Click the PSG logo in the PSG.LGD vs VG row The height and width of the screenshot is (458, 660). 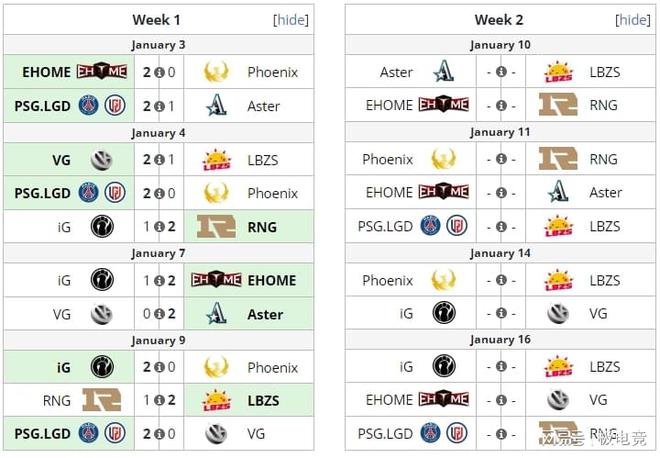[88, 433]
